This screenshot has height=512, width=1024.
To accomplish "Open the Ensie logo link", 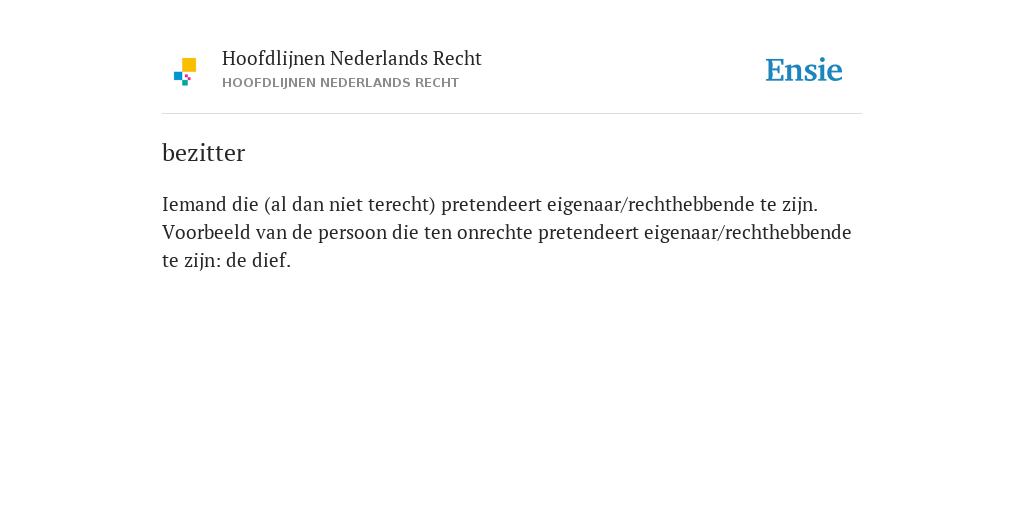I will (x=804, y=70).
